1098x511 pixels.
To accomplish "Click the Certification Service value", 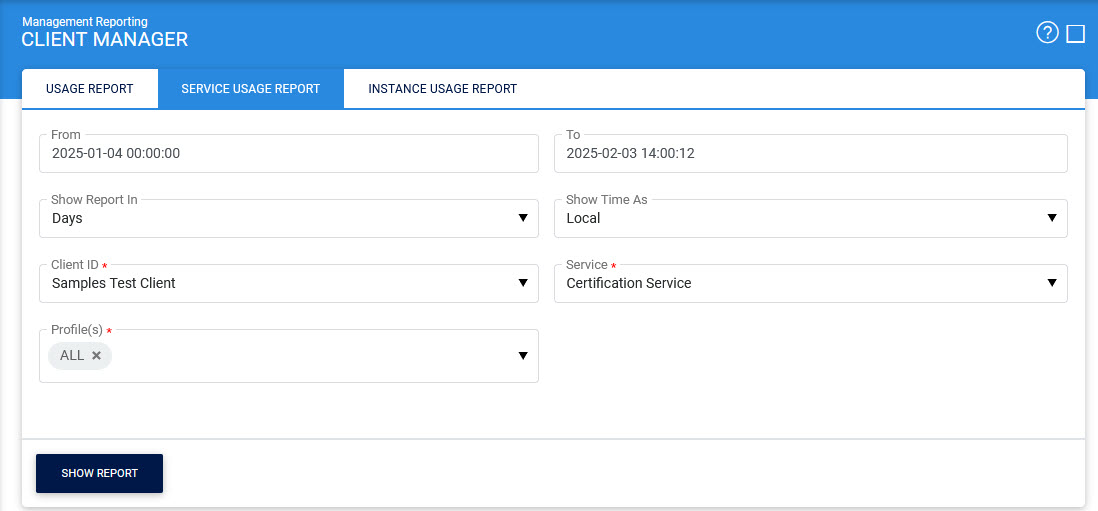I will (629, 283).
